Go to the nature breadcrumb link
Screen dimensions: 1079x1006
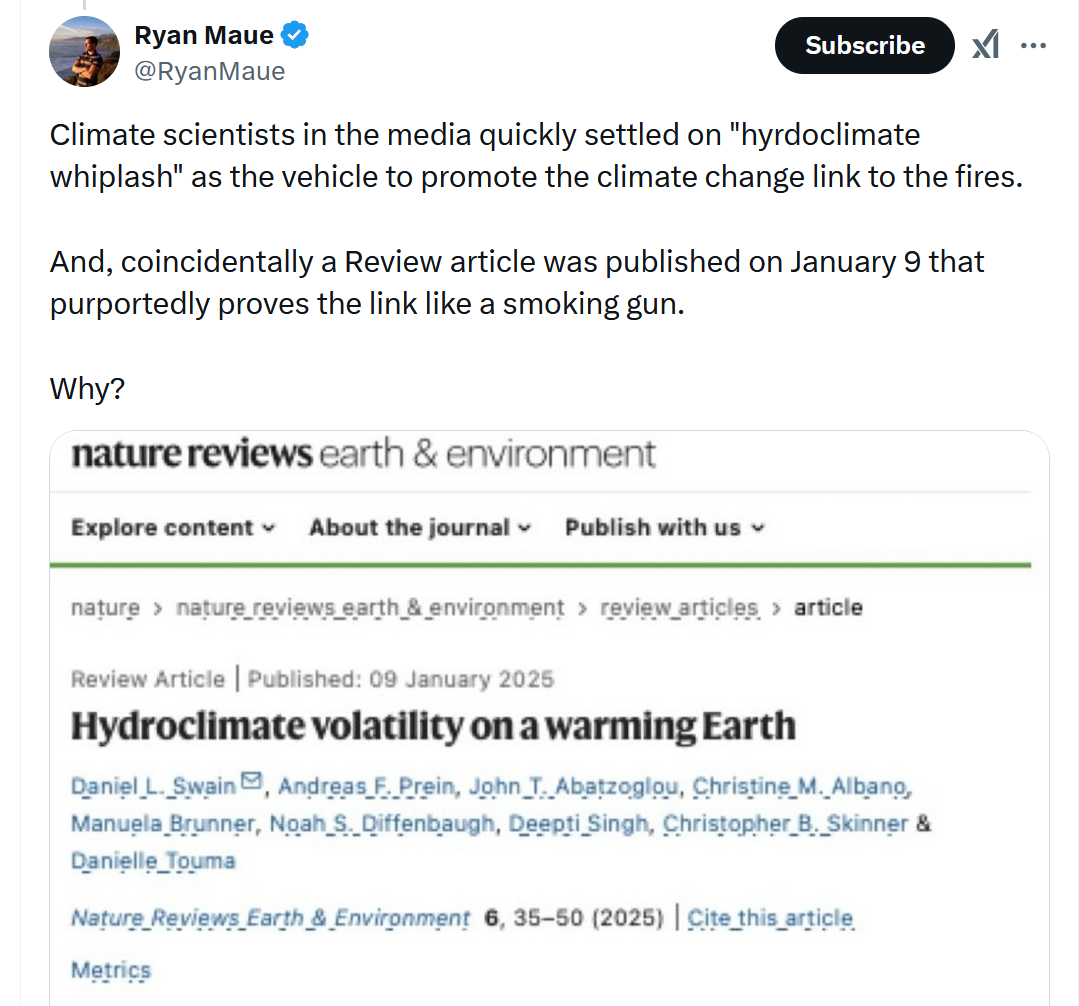click(x=105, y=607)
